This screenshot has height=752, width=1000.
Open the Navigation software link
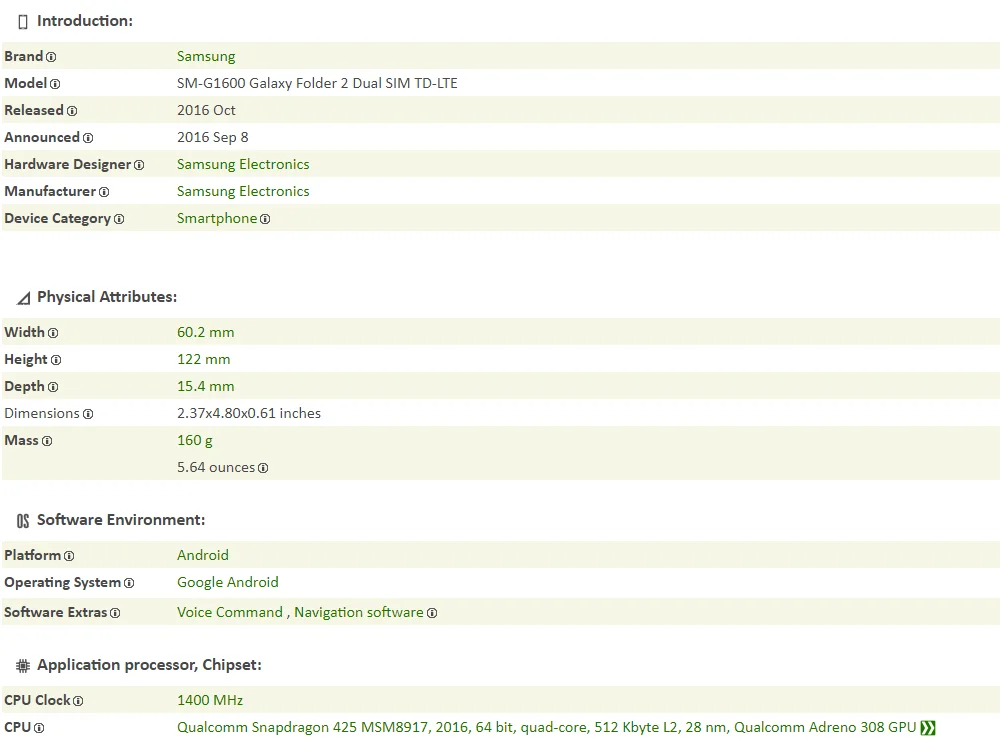tap(358, 612)
